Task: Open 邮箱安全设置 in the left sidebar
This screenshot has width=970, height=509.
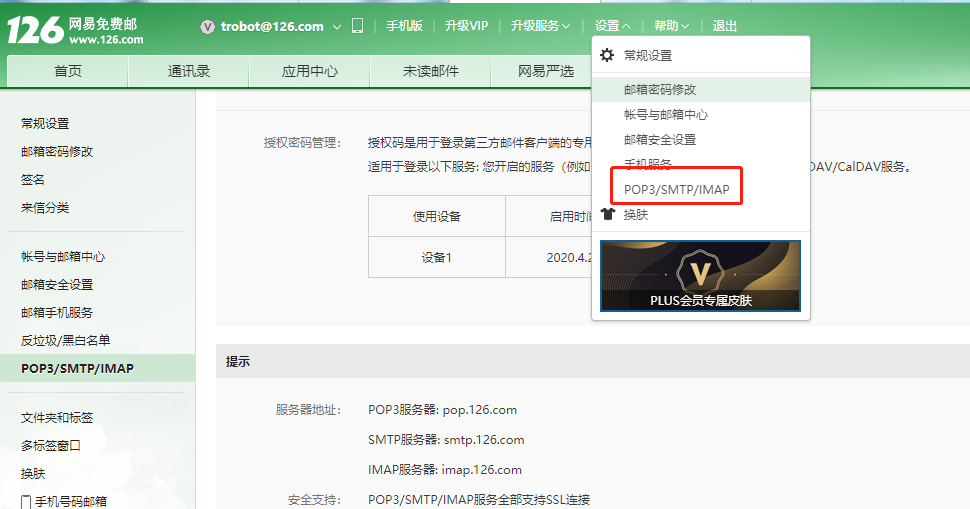Action: click(57, 284)
